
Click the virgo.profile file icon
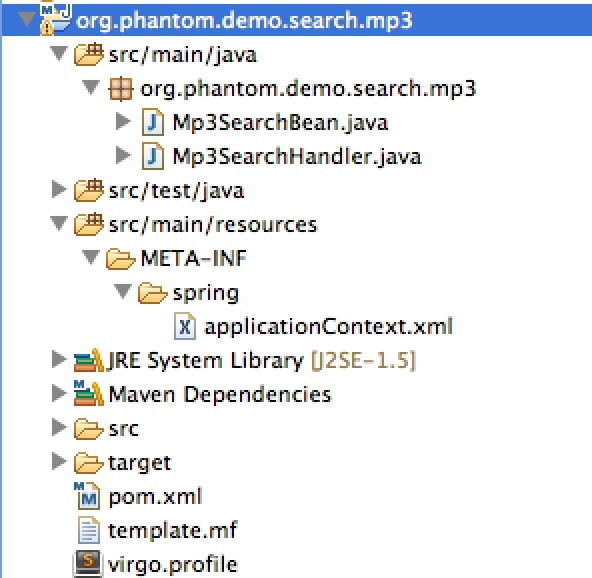[88, 563]
